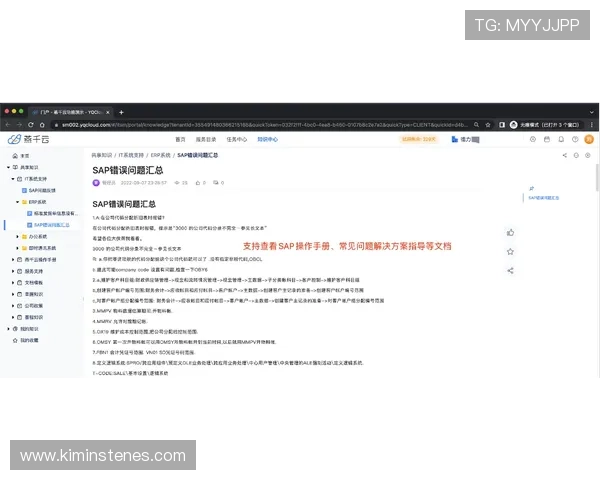
Task: Select SAP错误问题汇总 in sidebar tree
Action: 49,225
